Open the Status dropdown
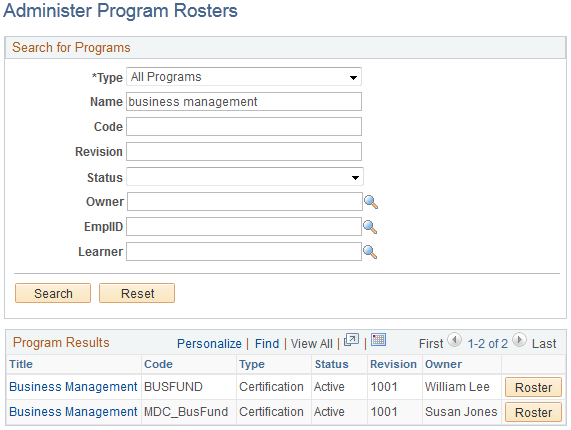The width and height of the screenshot is (571, 430). (x=245, y=177)
